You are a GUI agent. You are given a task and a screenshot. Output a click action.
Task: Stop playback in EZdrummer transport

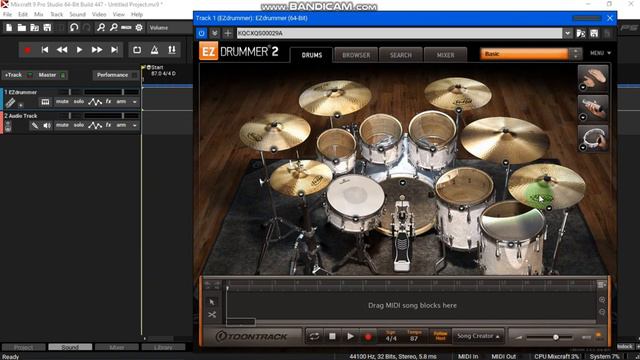(x=332, y=336)
